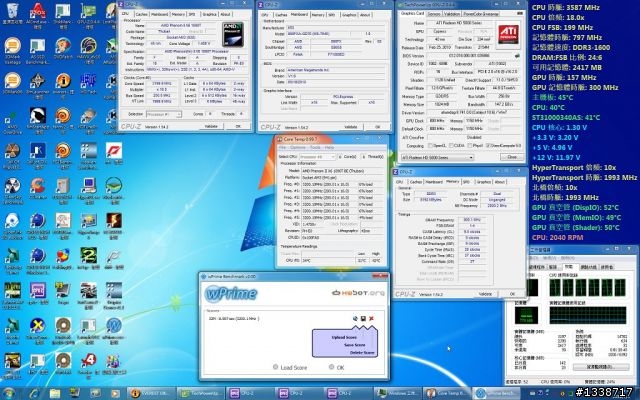Click Validate in the Mainboard CPU-Z window
This screenshot has height=400, width=640.
tap(351, 127)
